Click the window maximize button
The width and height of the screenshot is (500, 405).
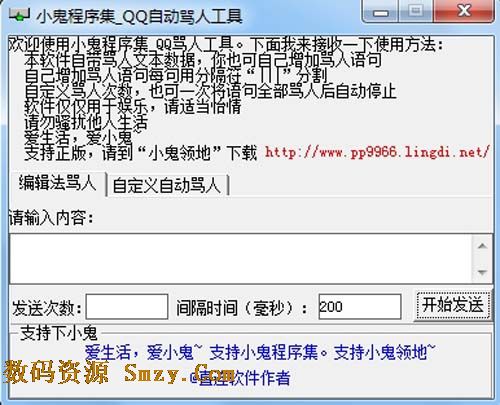pyautogui.click(x=416, y=12)
